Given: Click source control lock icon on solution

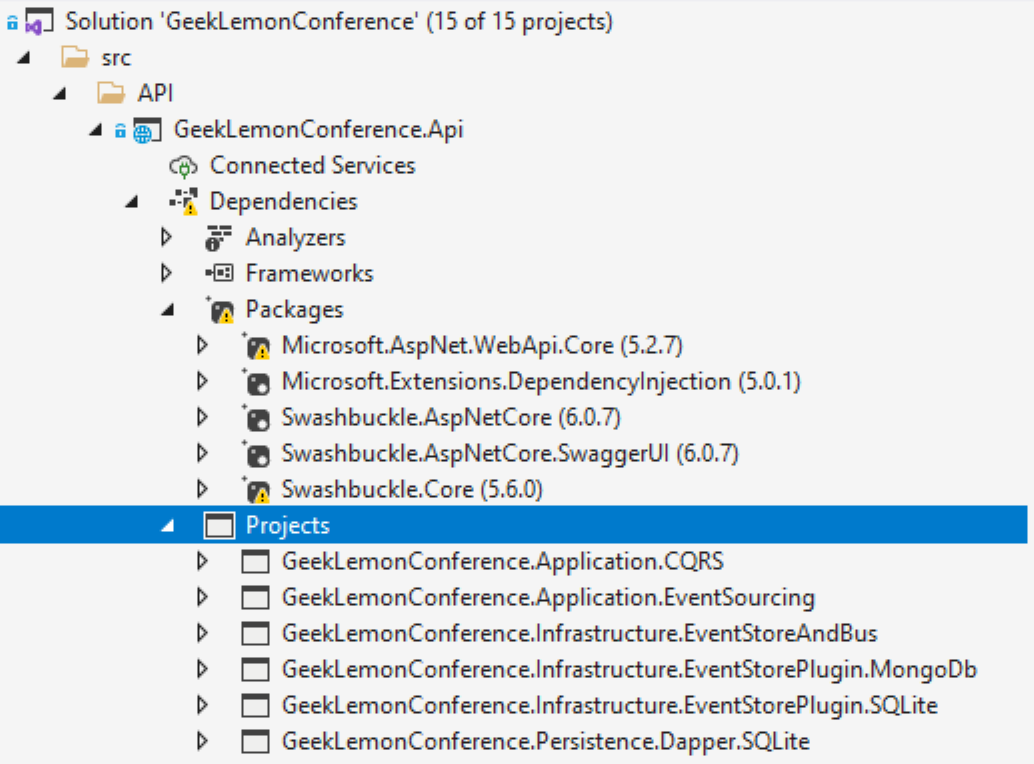Looking at the screenshot, I should [13, 23].
